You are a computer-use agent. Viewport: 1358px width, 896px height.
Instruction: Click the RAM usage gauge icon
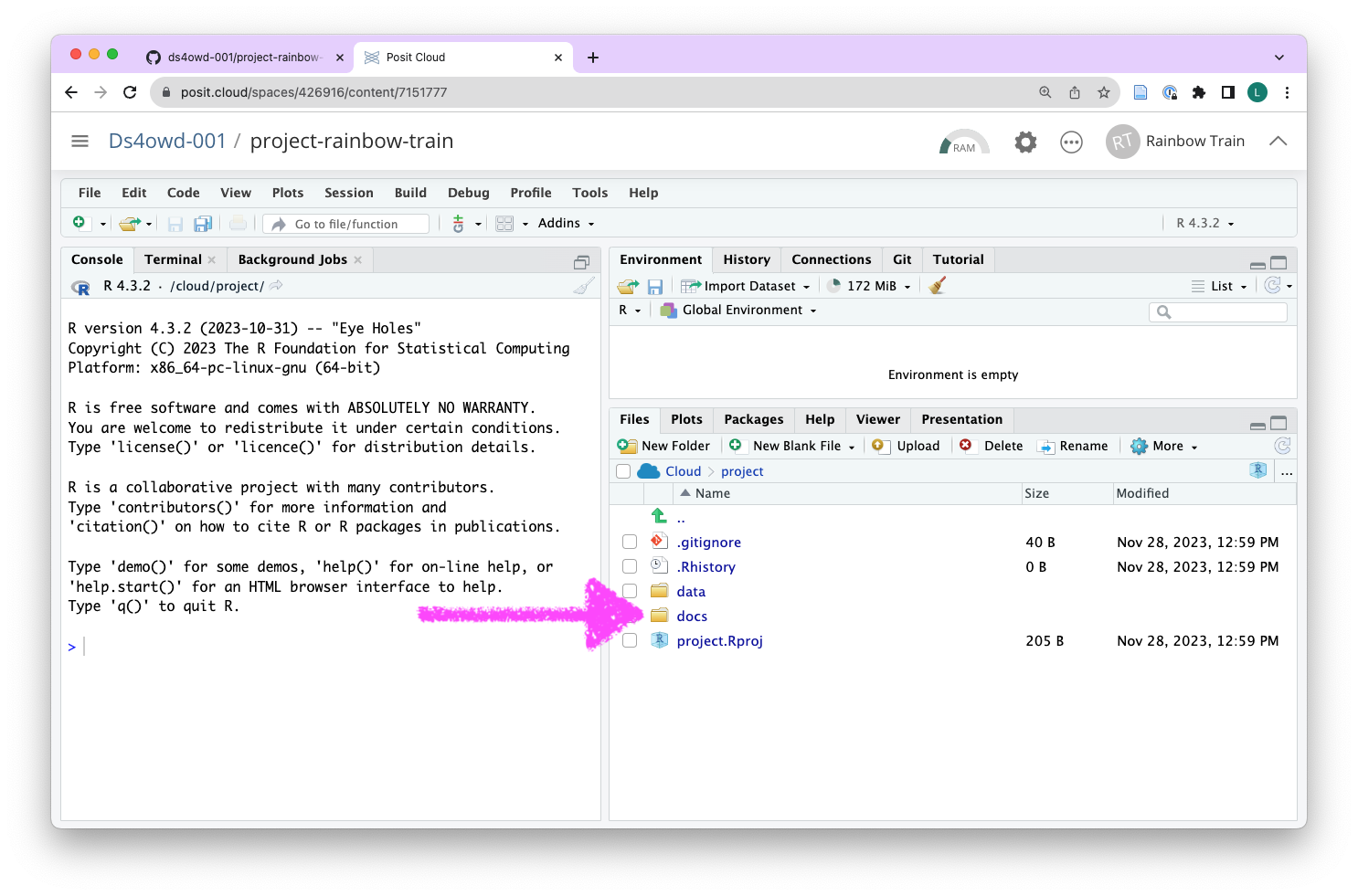(x=963, y=142)
